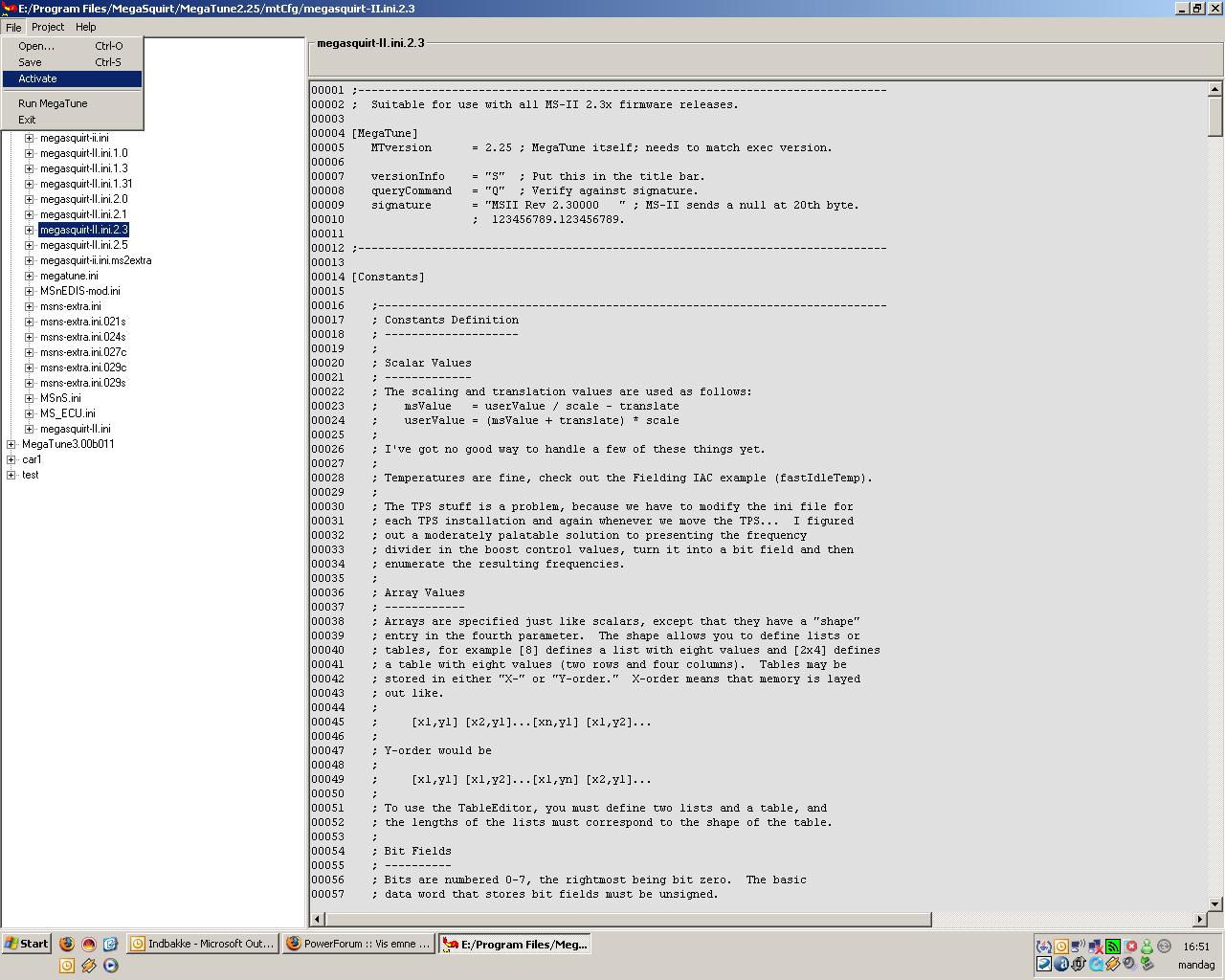
Task: Select Save in the File menu
Action: 72,62
